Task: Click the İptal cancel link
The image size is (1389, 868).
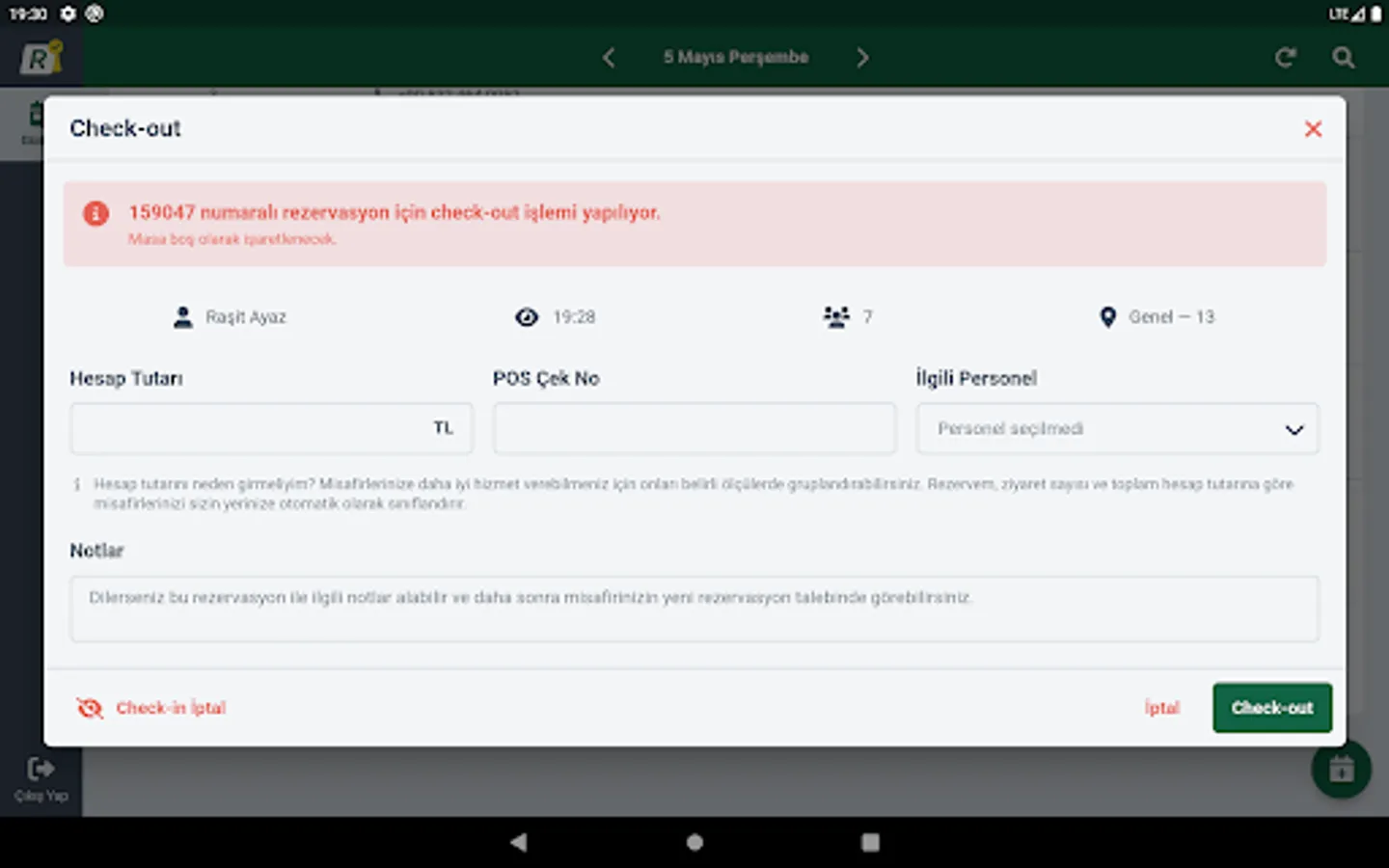Action: (x=1162, y=708)
